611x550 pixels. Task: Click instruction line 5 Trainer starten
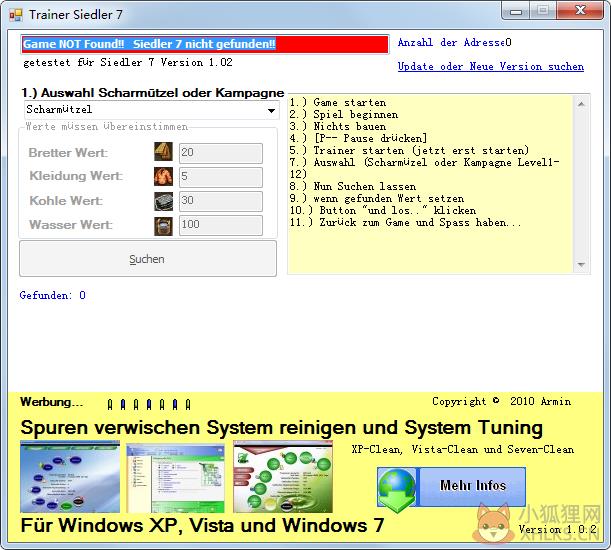409,150
